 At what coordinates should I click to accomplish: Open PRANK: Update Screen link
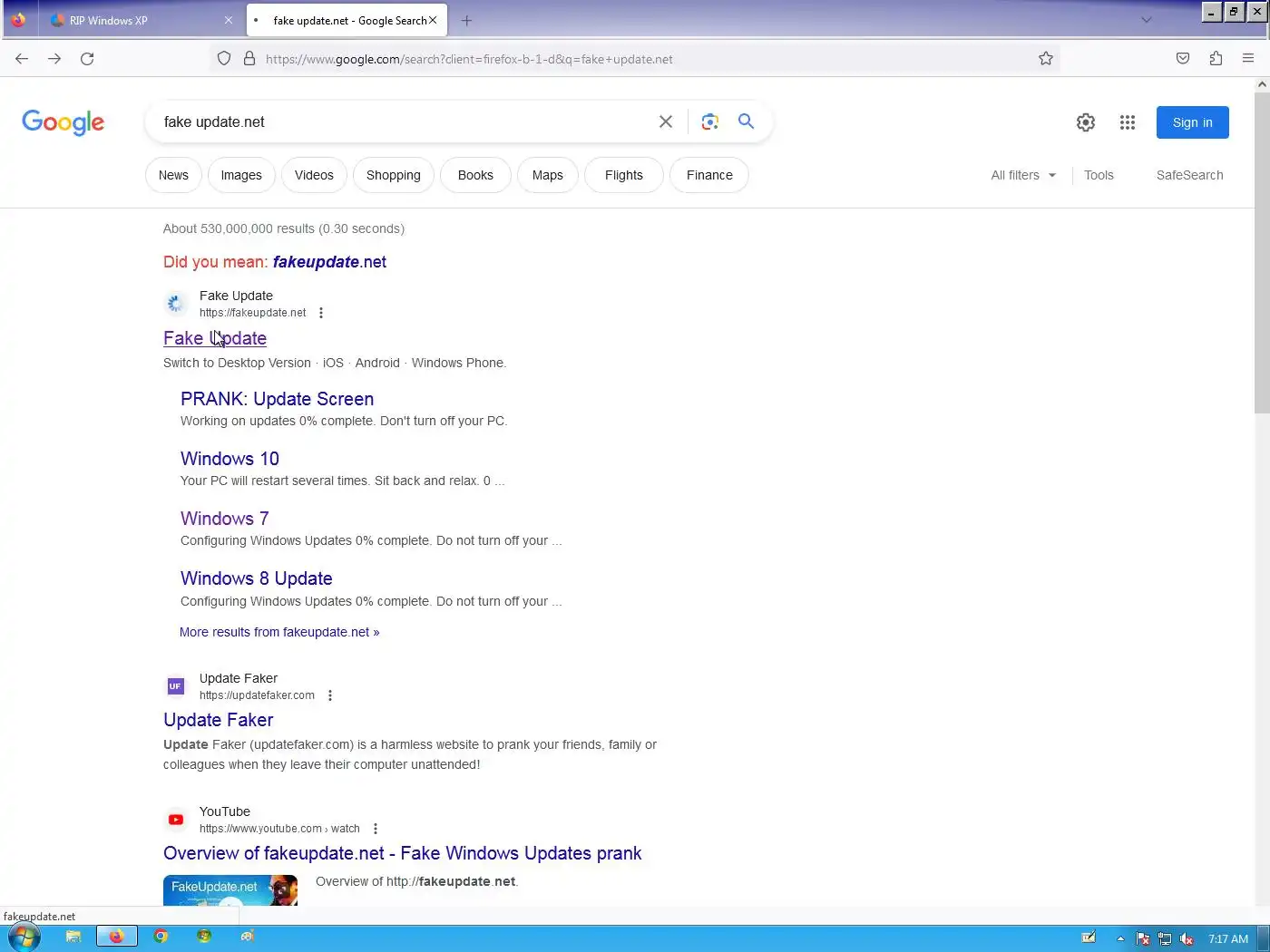[x=277, y=399]
